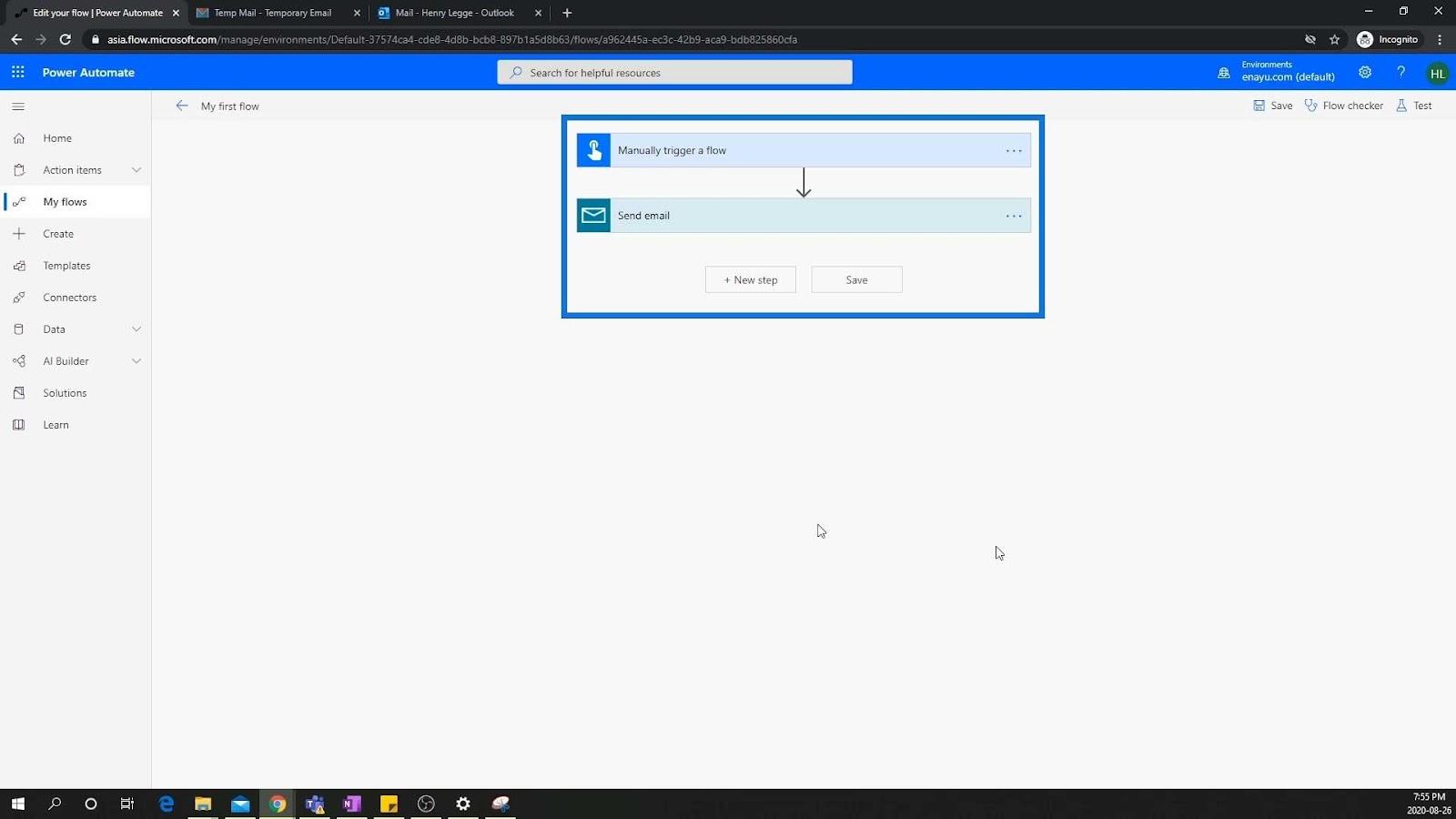This screenshot has height=819, width=1456.
Task: Click the Incognito profile indicator
Action: 1387,39
